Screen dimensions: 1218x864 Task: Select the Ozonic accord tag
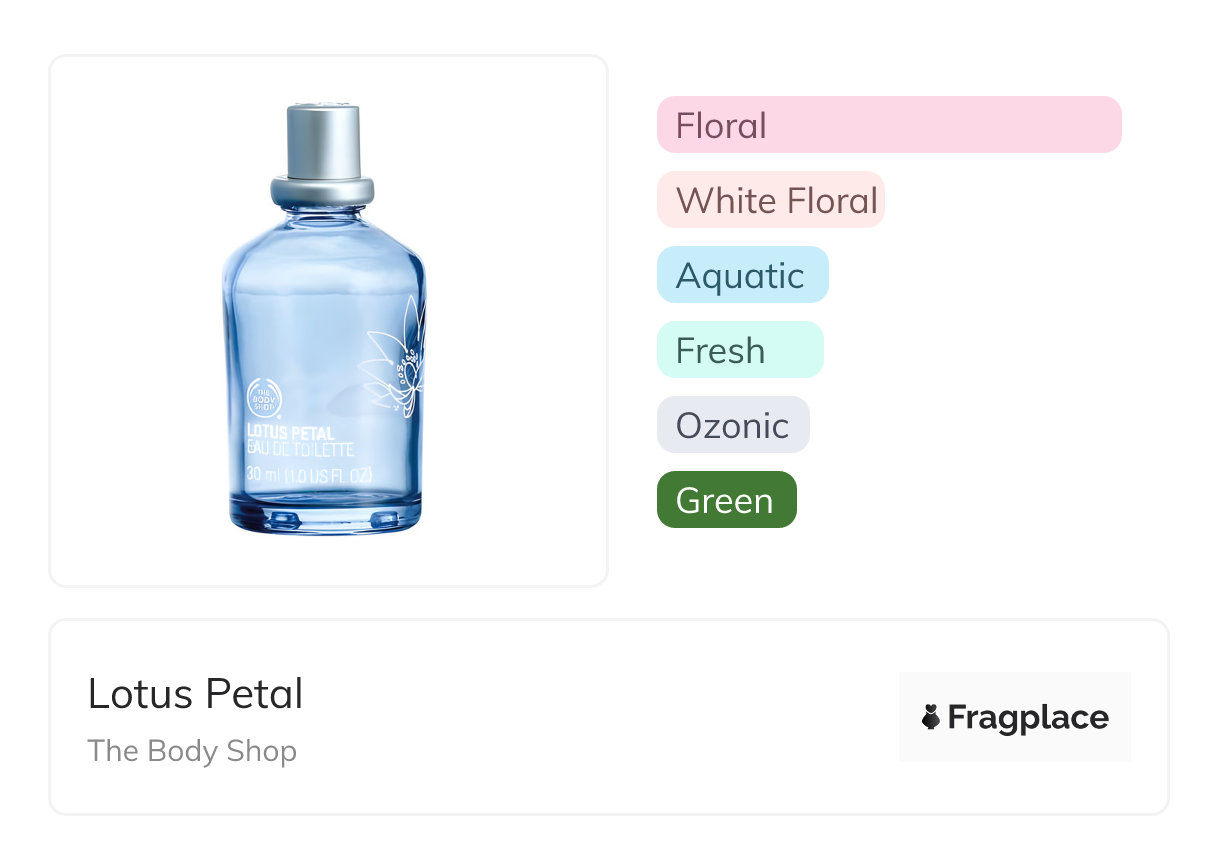(x=732, y=425)
